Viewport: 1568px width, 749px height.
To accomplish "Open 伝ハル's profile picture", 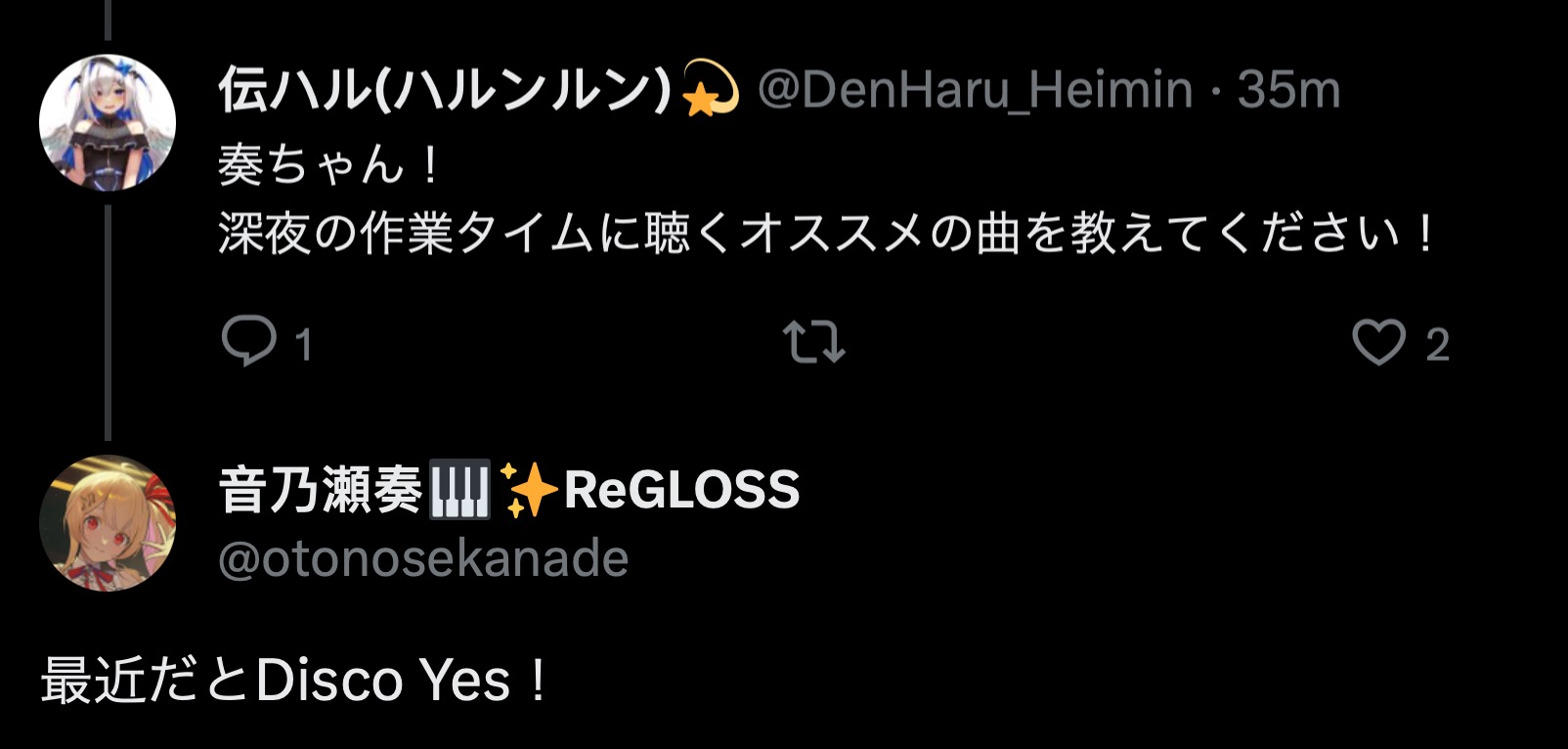I will coord(108,122).
